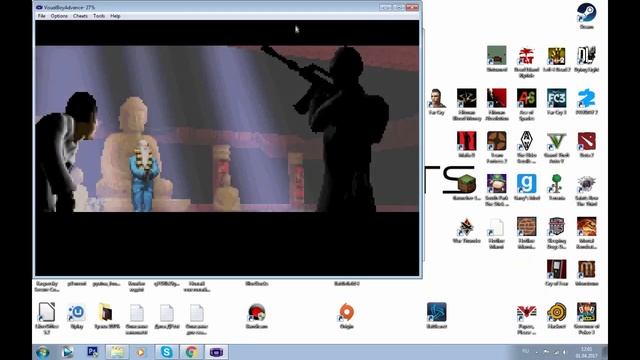Switch to VisualBoyAdvance taskbar button
This screenshot has width=640, height=360.
click(216, 352)
